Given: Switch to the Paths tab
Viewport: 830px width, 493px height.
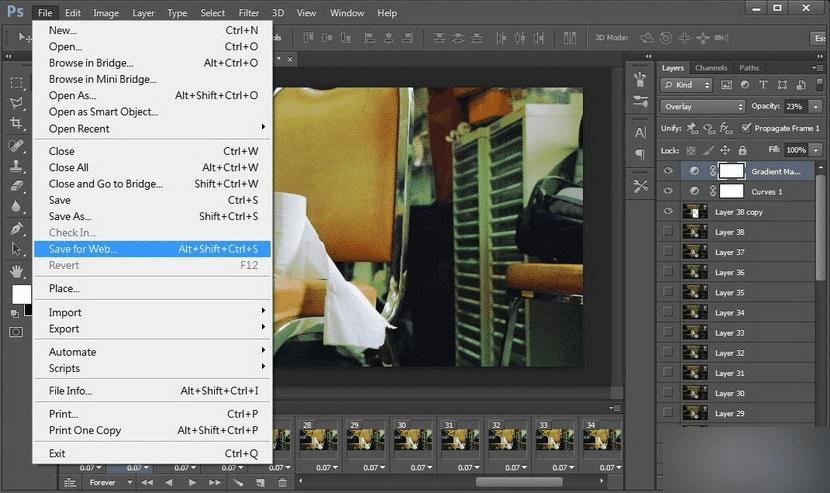Looking at the screenshot, I should click(749, 68).
